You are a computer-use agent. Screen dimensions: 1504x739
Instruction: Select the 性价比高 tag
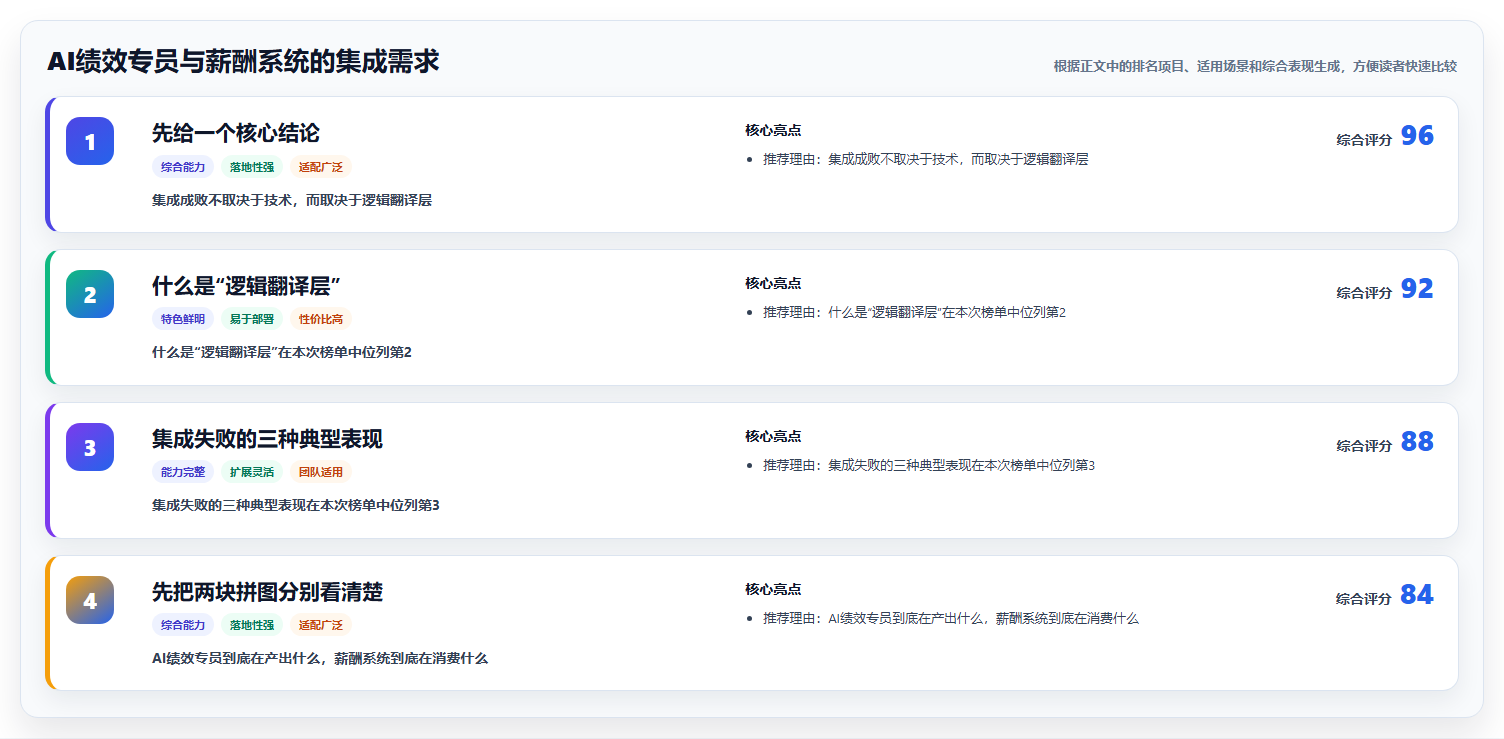coord(321,320)
